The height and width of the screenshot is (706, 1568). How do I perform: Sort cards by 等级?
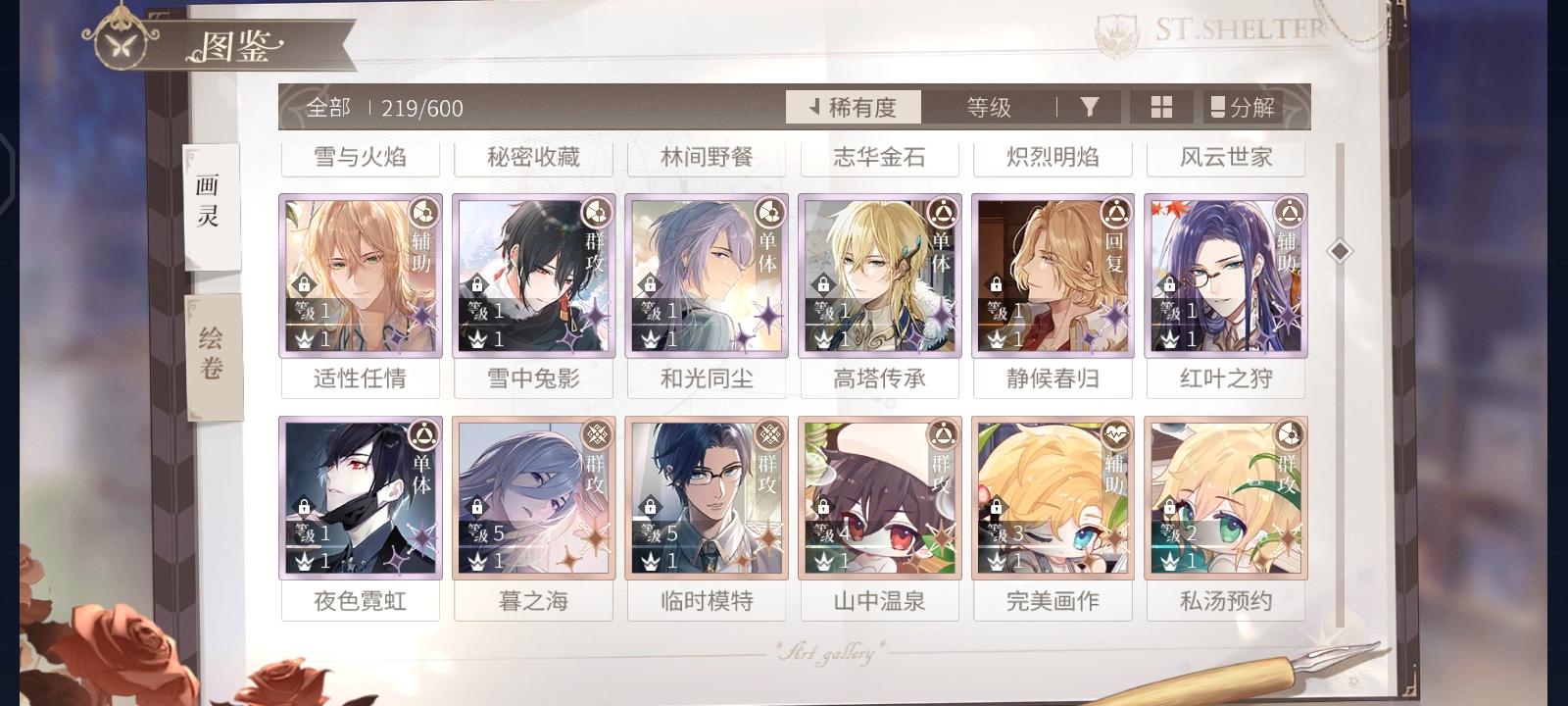point(988,107)
